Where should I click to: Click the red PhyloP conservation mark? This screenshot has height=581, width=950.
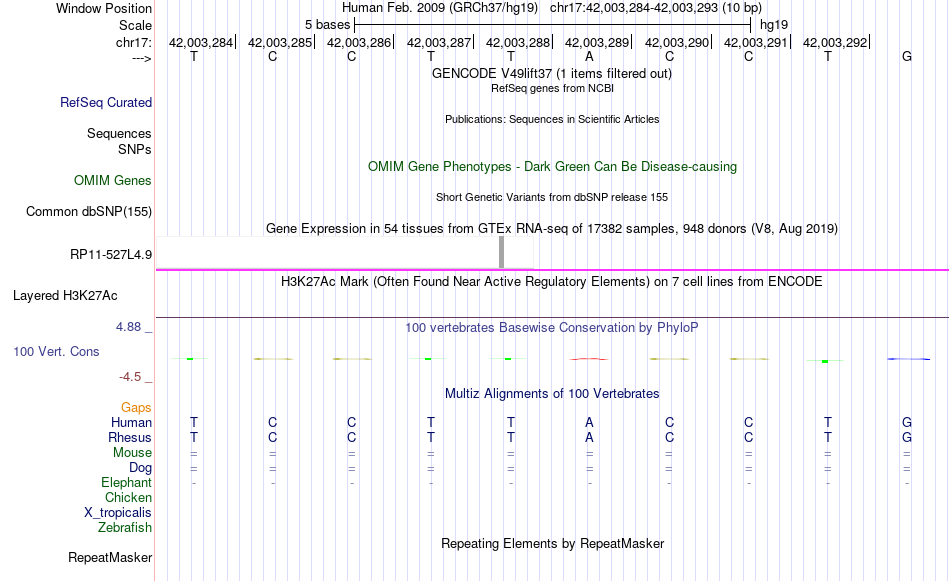coord(588,359)
